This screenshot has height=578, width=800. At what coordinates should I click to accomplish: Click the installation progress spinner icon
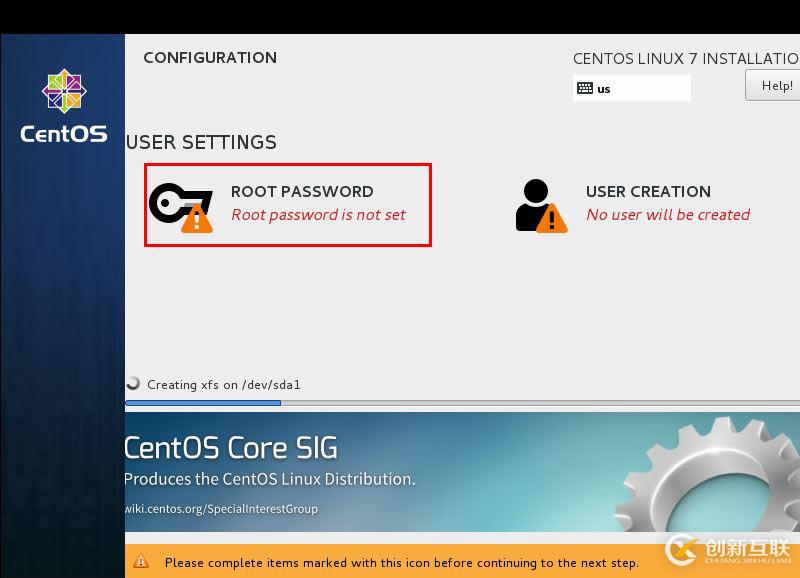click(x=133, y=384)
